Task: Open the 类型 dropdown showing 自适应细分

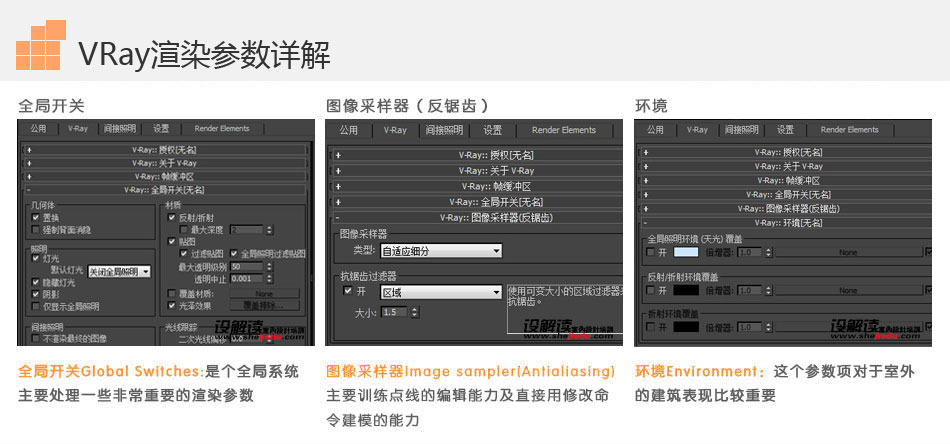Action: click(441, 251)
